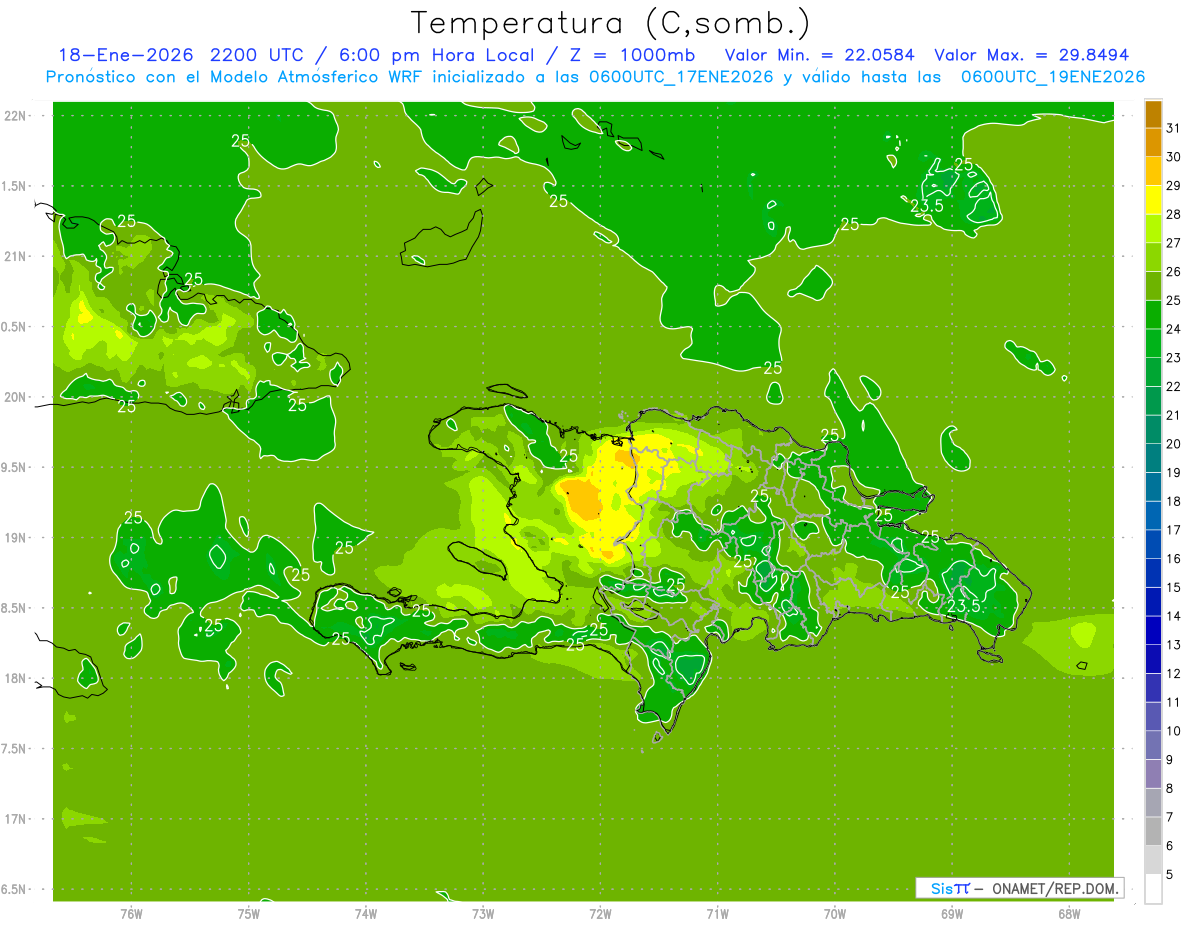This screenshot has width=1200, height=927.
Task: Click the "70W" longitude axis label
Action: (x=835, y=913)
